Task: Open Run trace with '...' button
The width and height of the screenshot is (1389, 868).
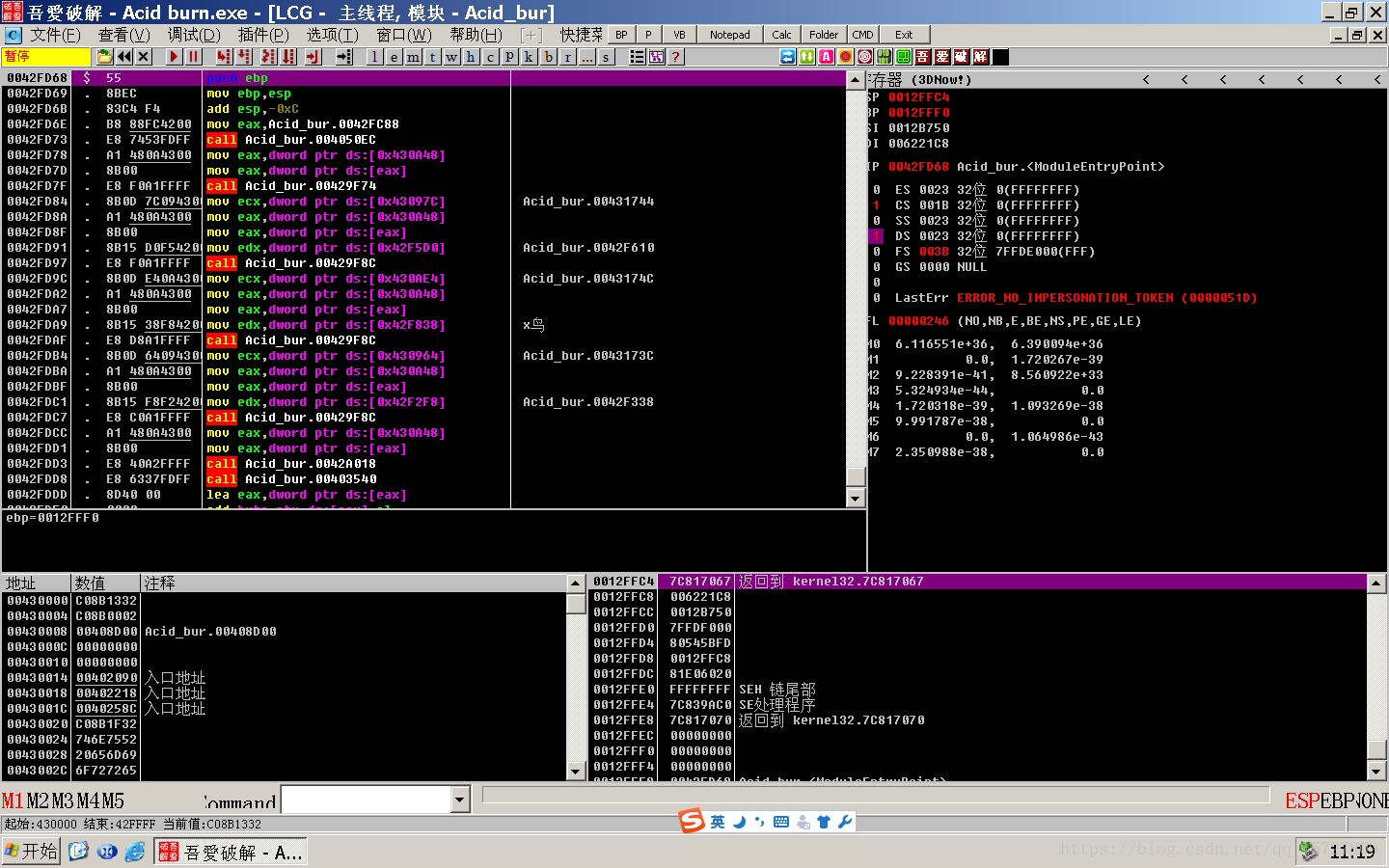Action: pyautogui.click(x=586, y=57)
